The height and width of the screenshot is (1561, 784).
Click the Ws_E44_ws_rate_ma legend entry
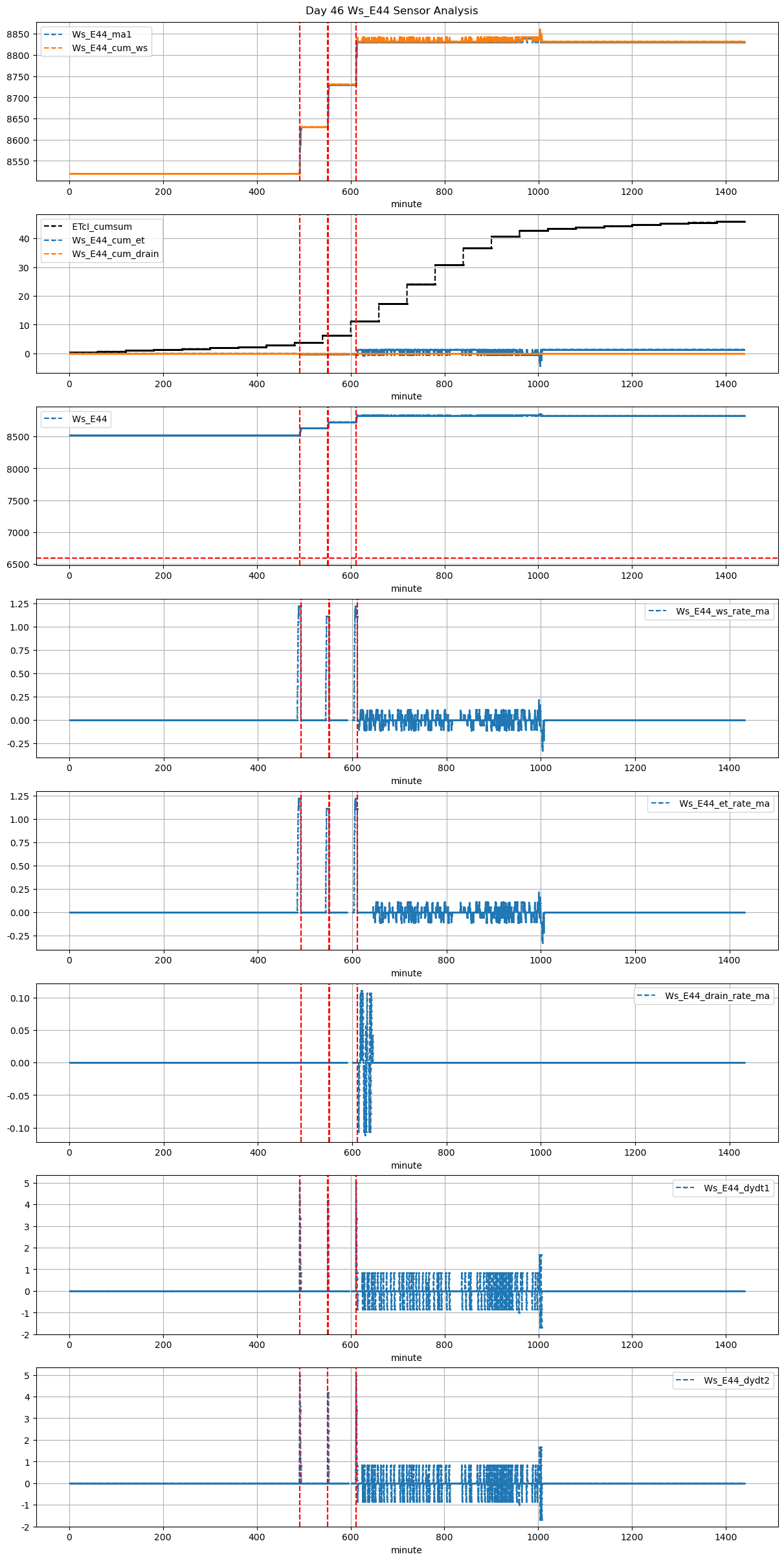(x=722, y=611)
